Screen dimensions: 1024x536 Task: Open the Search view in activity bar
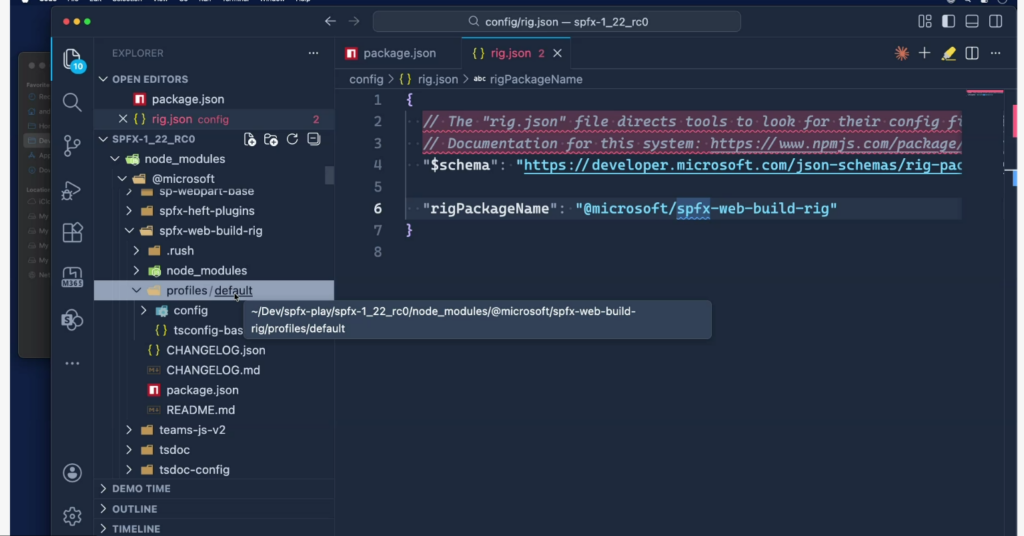72,102
